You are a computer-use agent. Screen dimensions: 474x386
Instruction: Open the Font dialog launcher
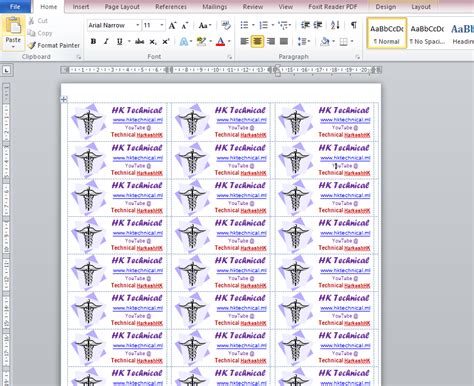(x=229, y=57)
